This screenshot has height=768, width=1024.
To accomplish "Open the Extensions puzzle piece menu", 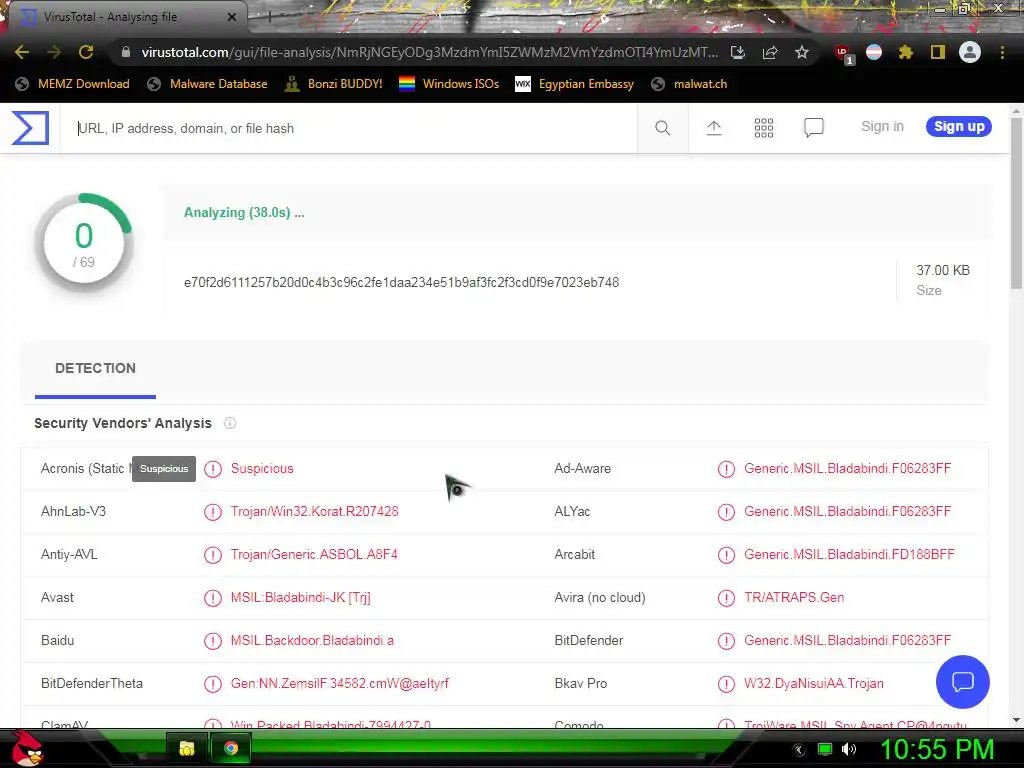I will (x=906, y=52).
